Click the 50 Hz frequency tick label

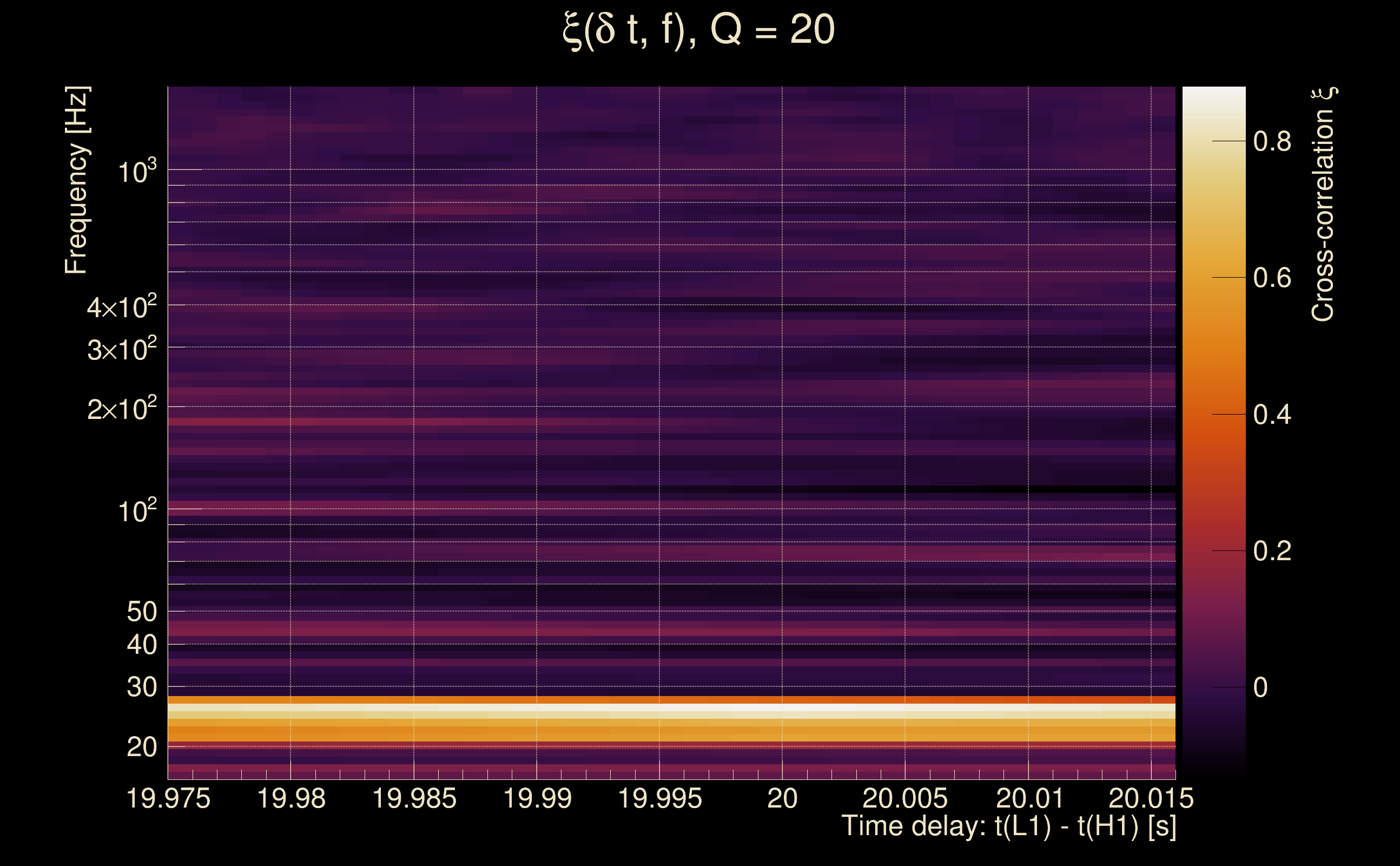pyautogui.click(x=141, y=612)
